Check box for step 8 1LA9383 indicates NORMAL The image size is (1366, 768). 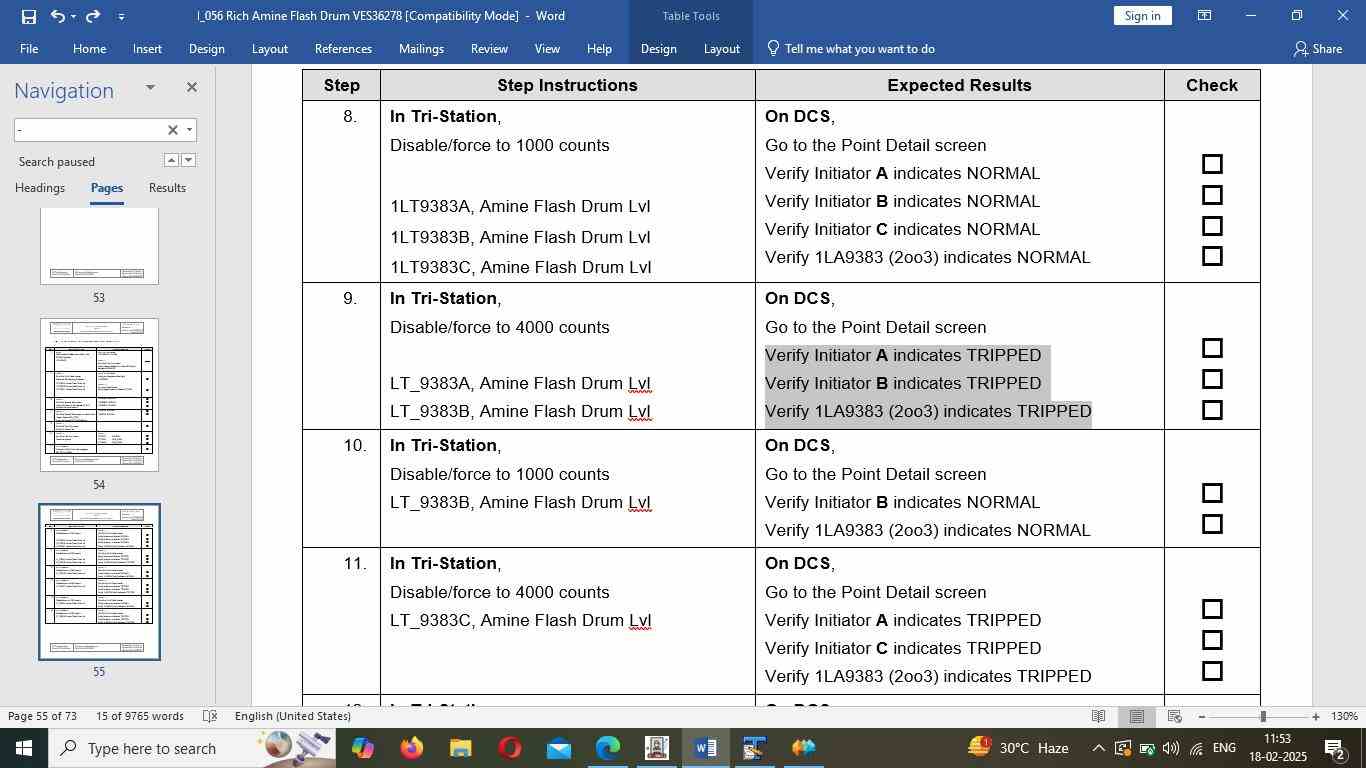(x=1212, y=256)
